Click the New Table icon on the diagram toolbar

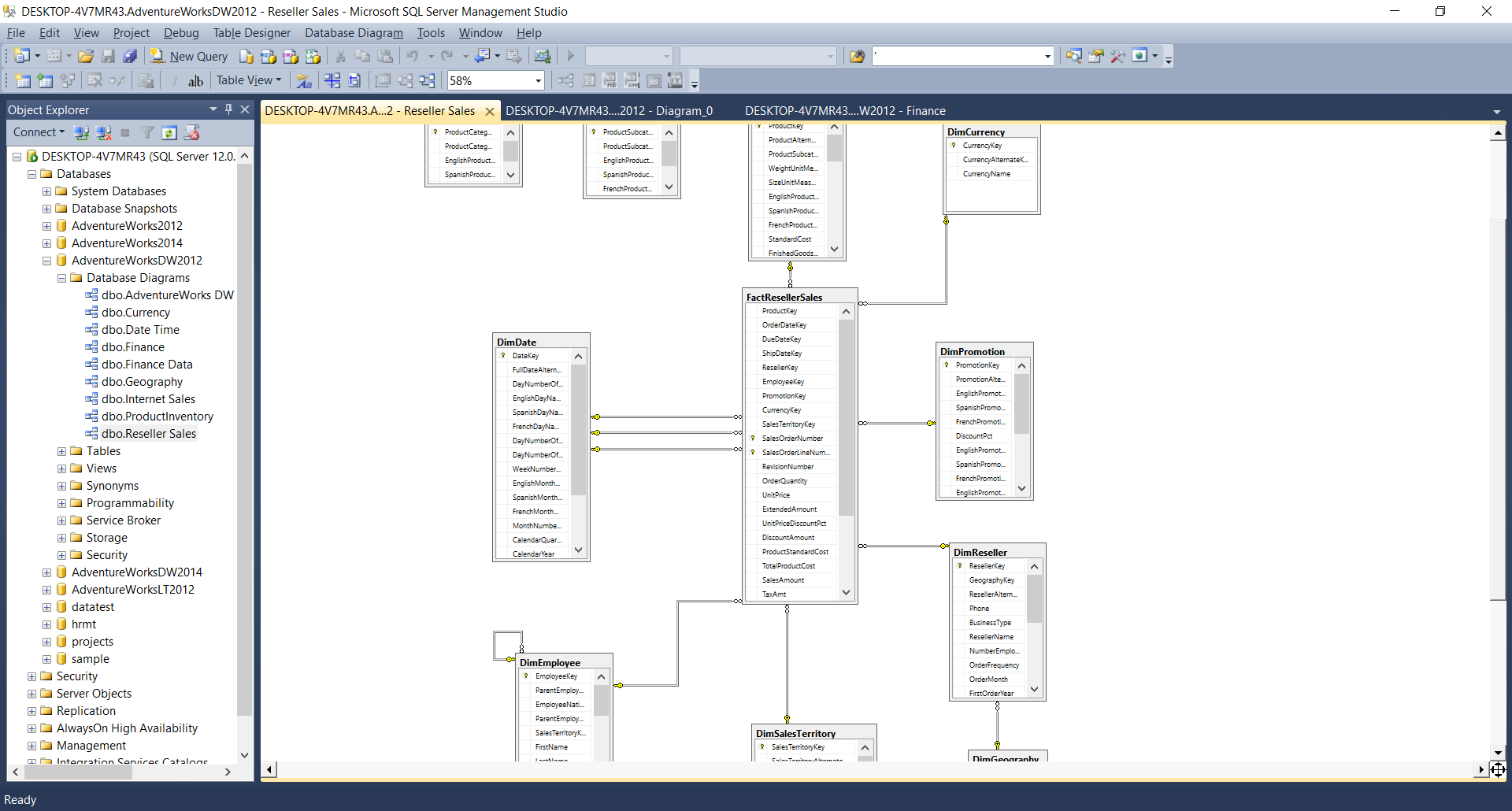click(23, 80)
